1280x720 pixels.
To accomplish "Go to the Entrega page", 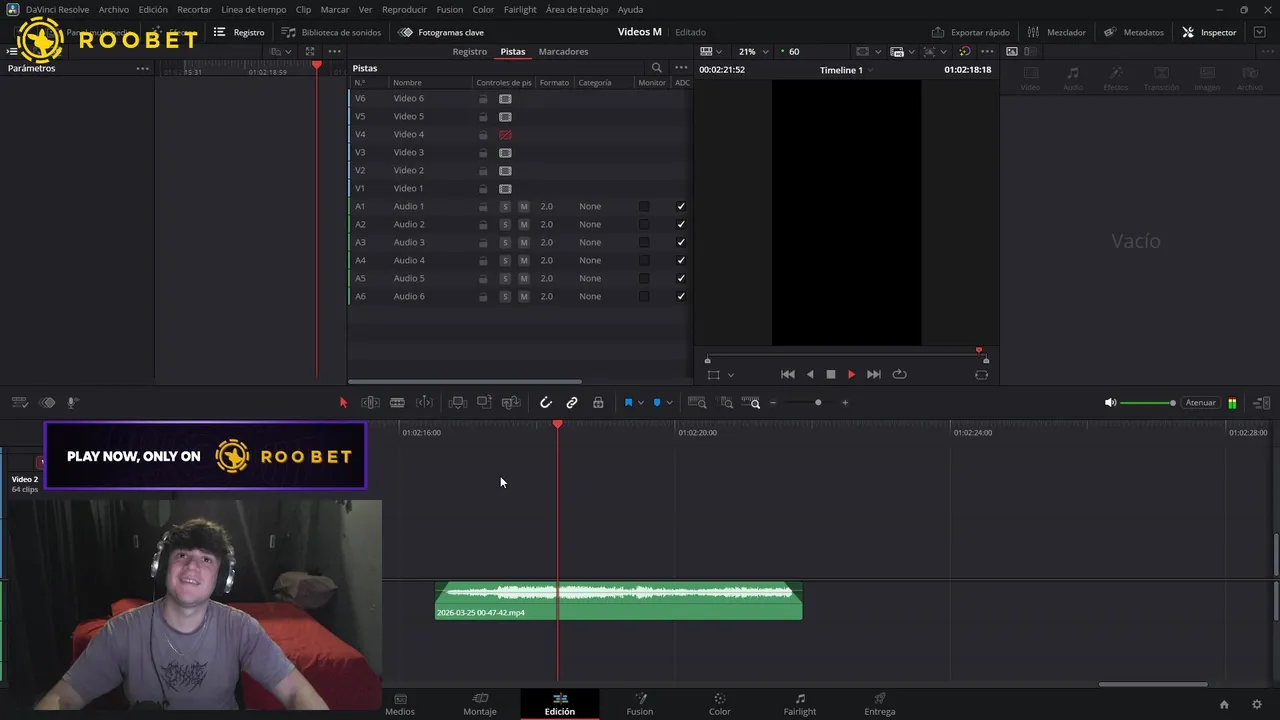I will 880,704.
